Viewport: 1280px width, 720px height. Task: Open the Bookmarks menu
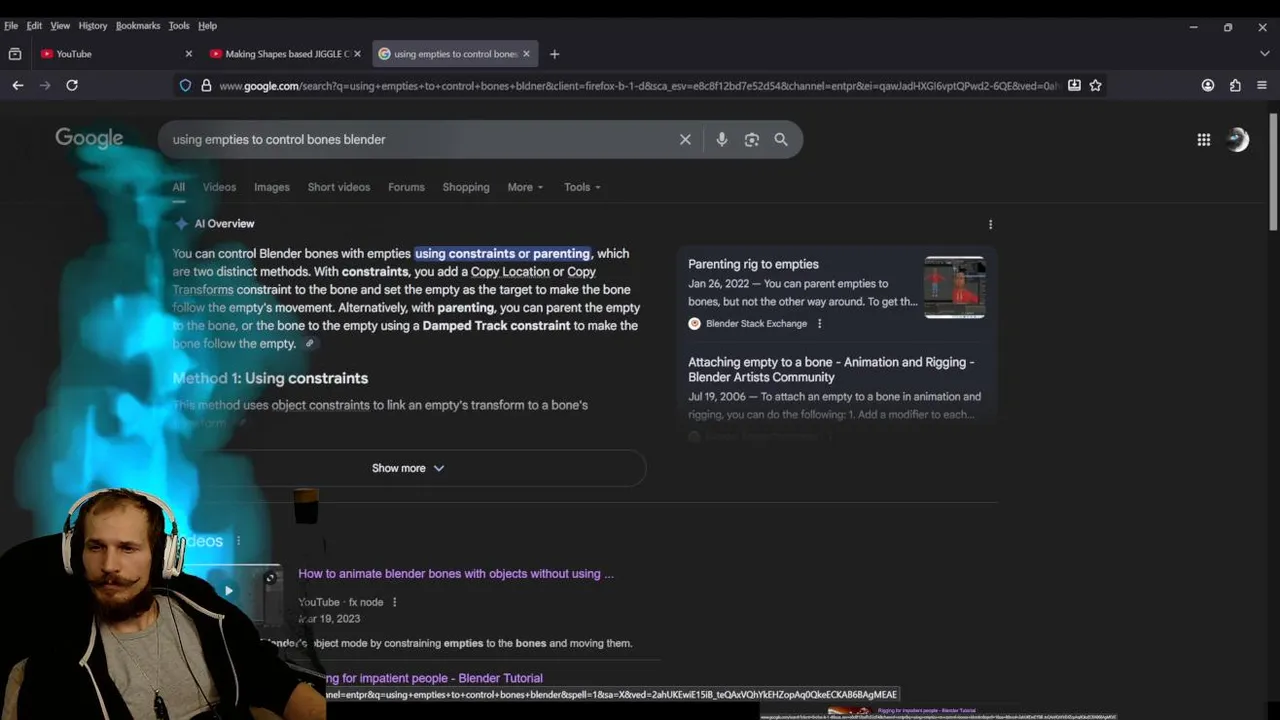pos(138,25)
